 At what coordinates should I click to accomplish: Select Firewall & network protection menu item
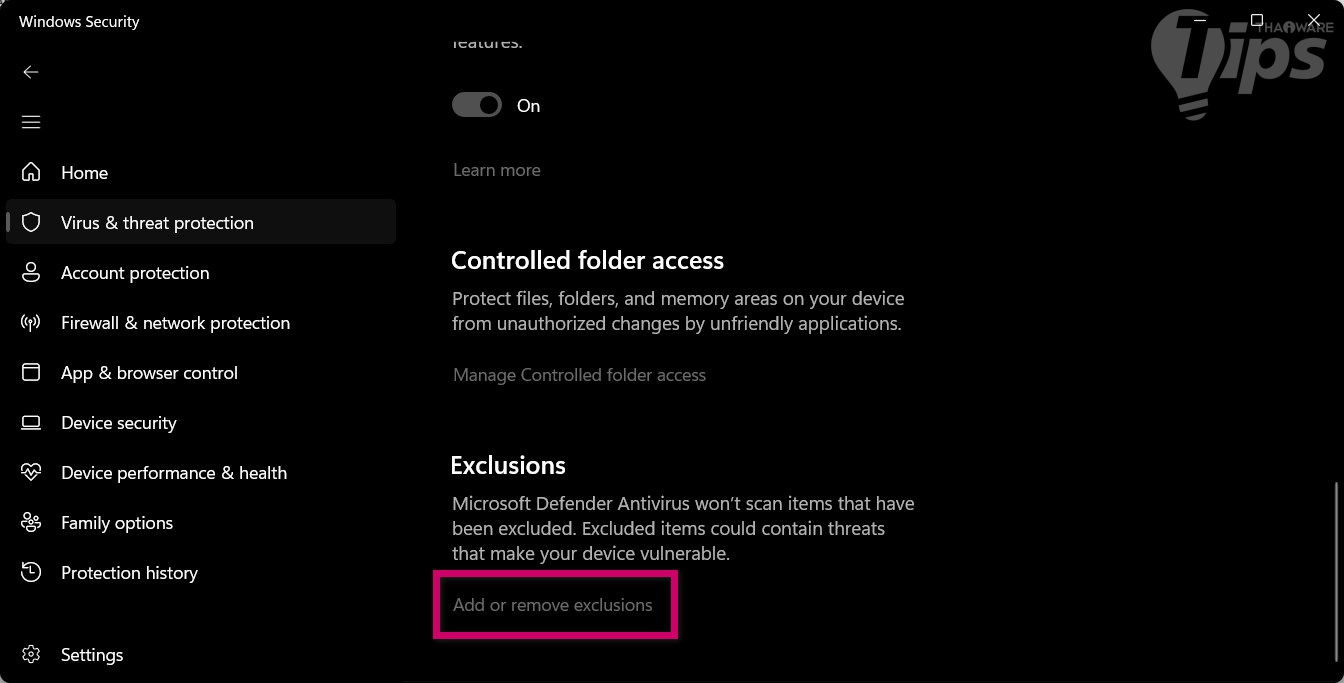(x=175, y=322)
